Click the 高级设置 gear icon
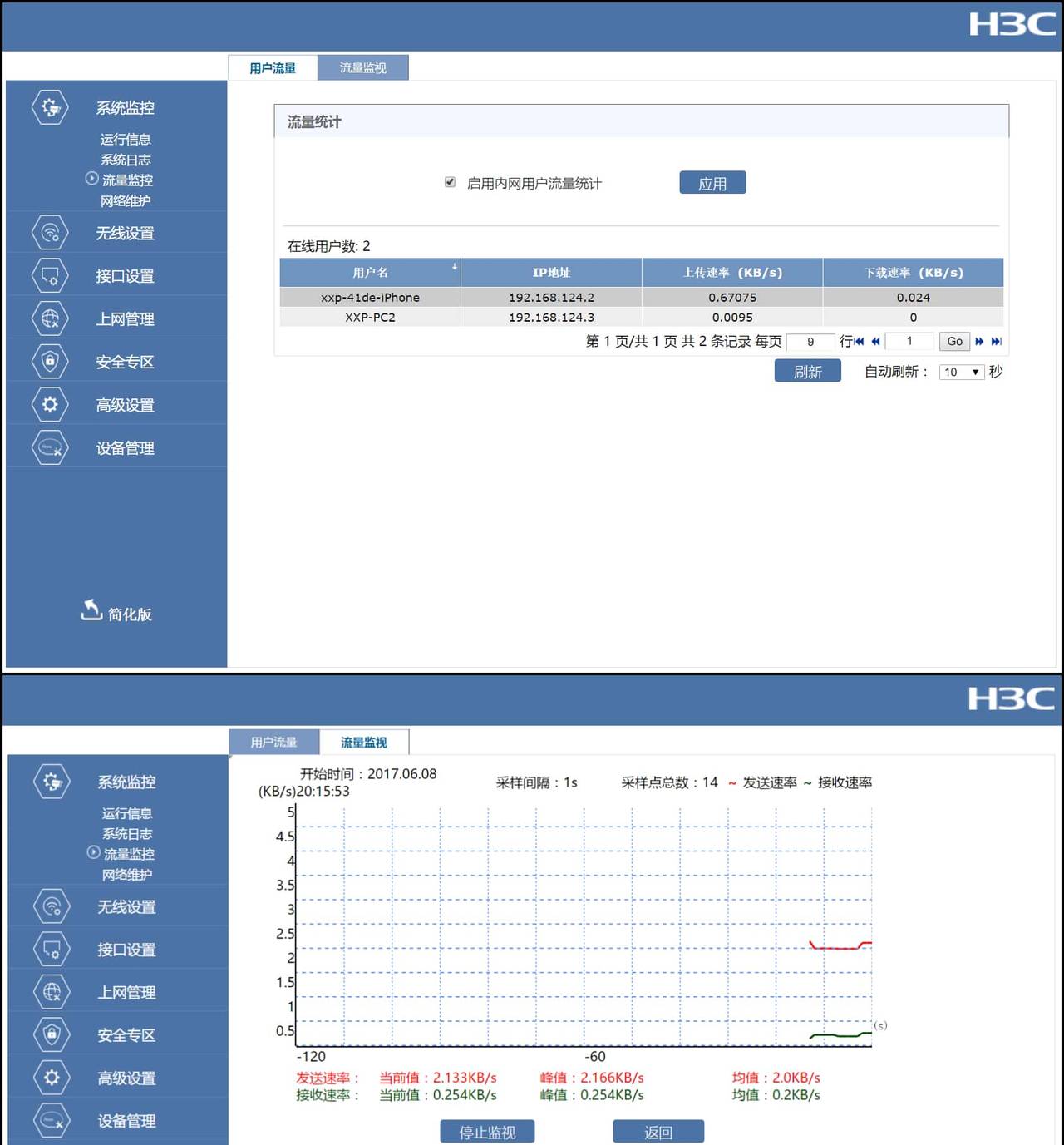1064x1145 pixels. (x=49, y=404)
